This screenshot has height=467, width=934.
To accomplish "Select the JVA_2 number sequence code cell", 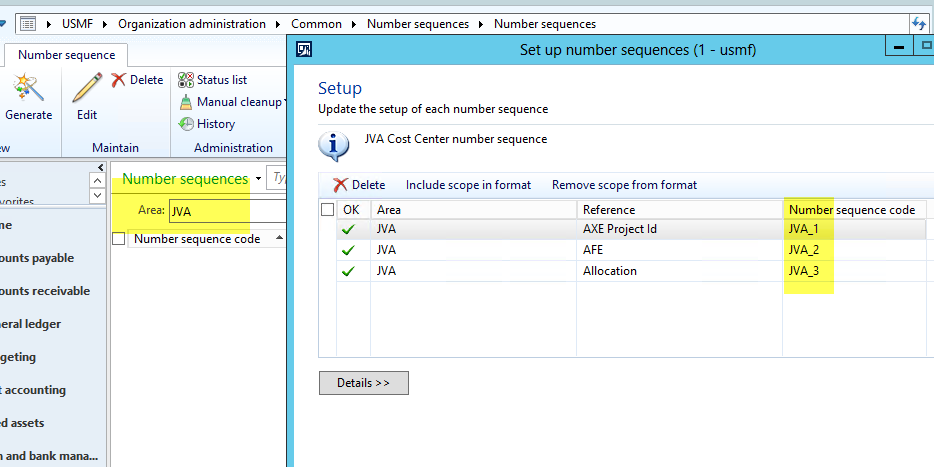I will point(804,250).
